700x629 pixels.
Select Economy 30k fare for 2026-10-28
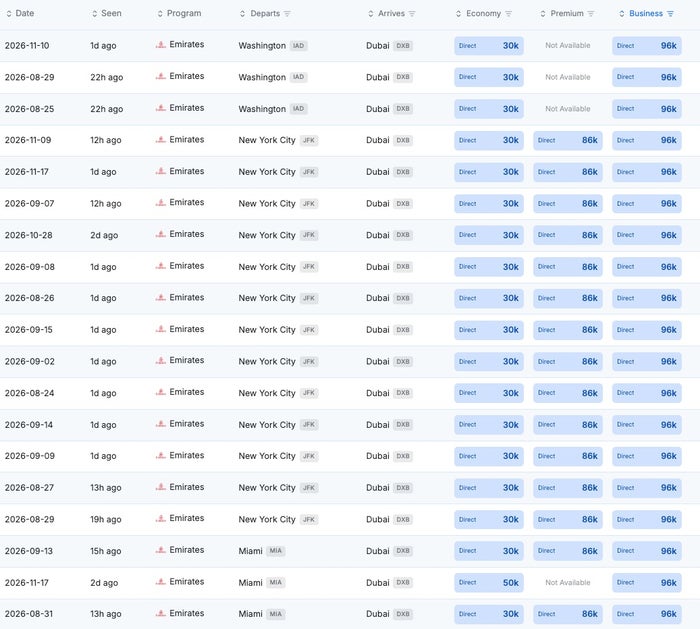[489, 235]
